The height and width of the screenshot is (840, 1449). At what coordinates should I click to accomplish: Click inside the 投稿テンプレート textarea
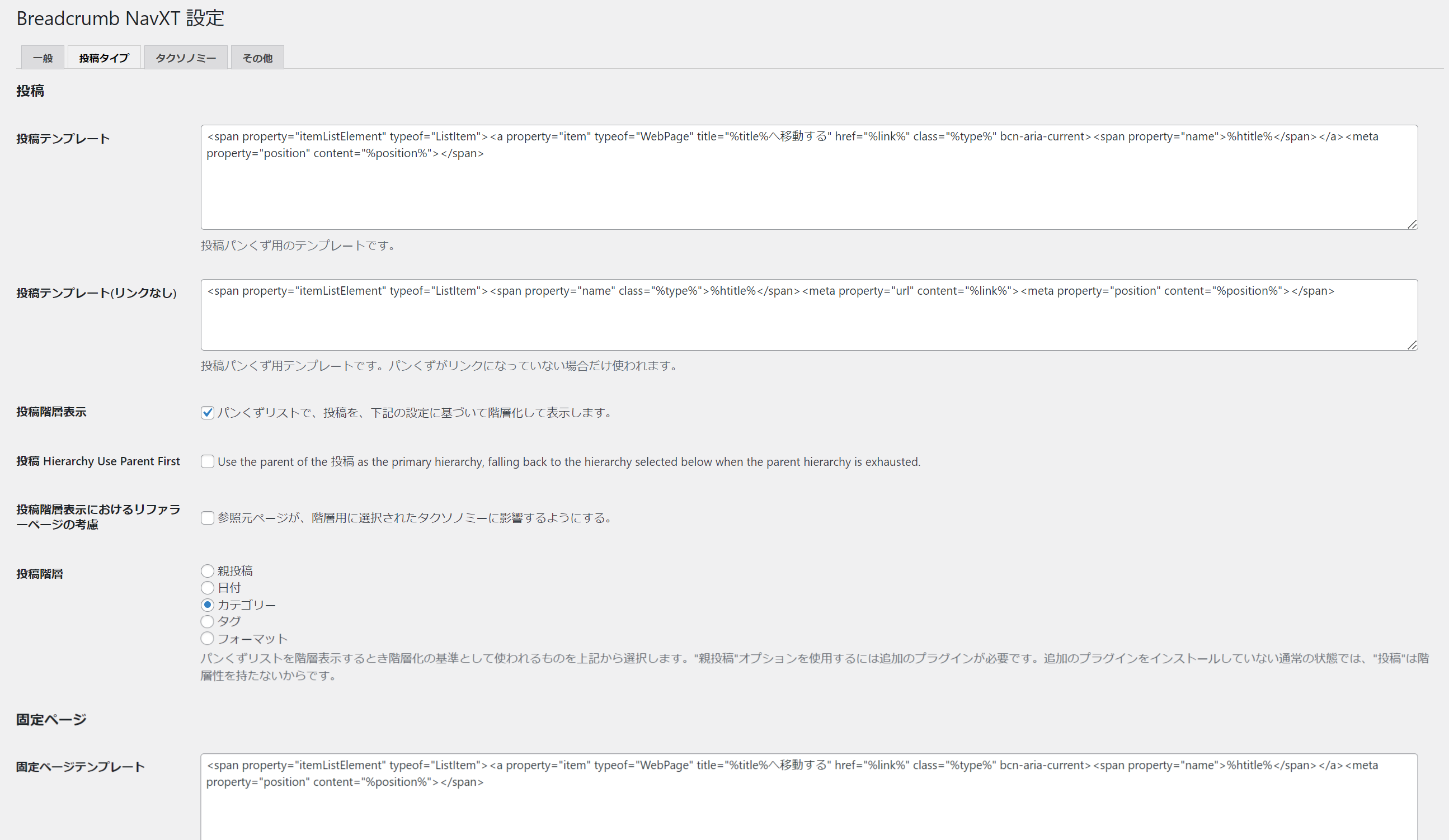click(809, 177)
